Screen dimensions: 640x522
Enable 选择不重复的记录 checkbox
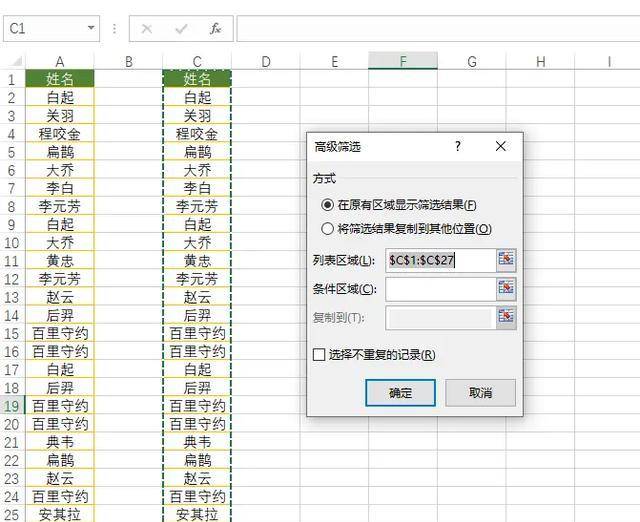[320, 354]
